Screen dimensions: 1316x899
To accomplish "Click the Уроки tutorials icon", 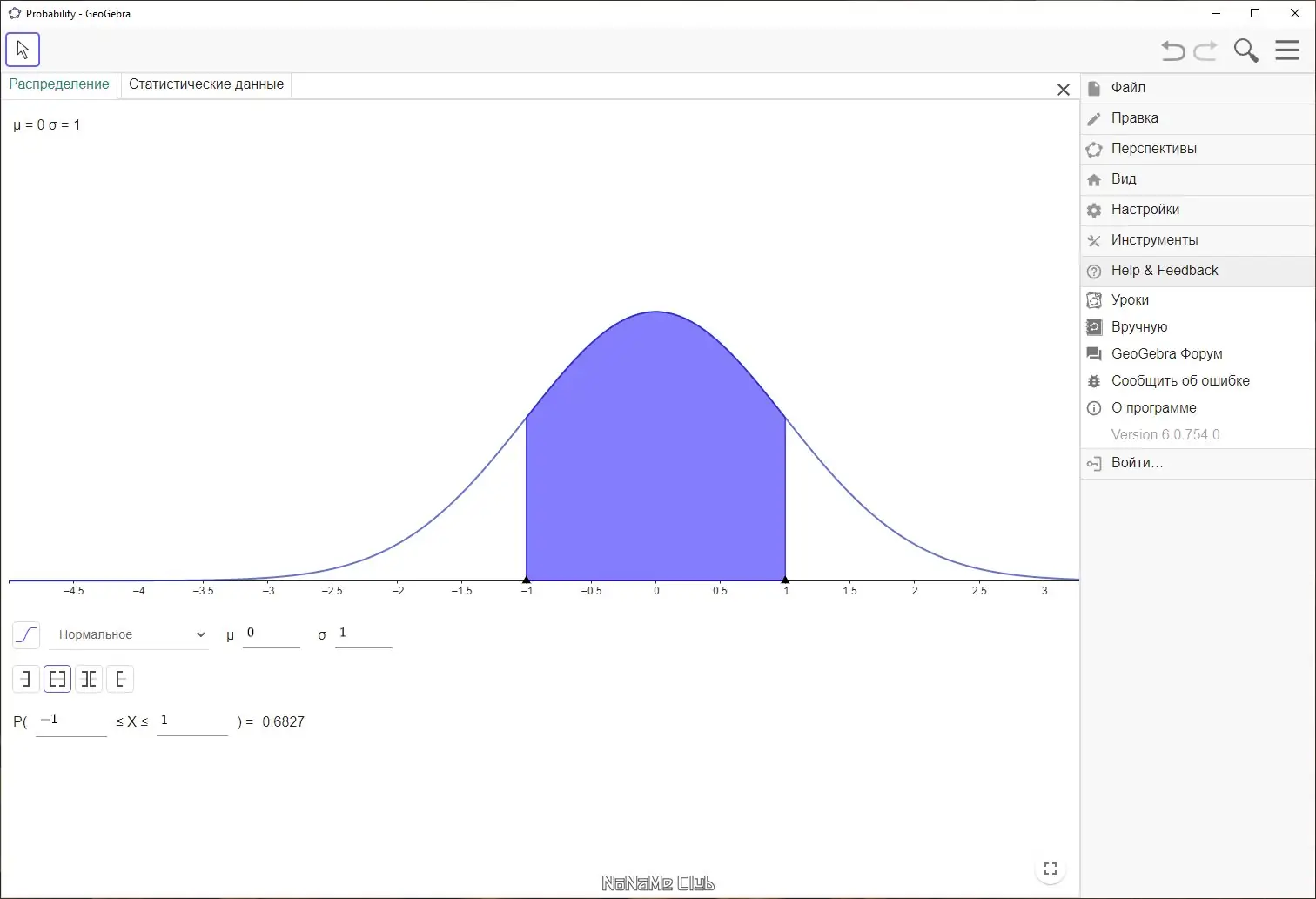I will pyautogui.click(x=1094, y=300).
